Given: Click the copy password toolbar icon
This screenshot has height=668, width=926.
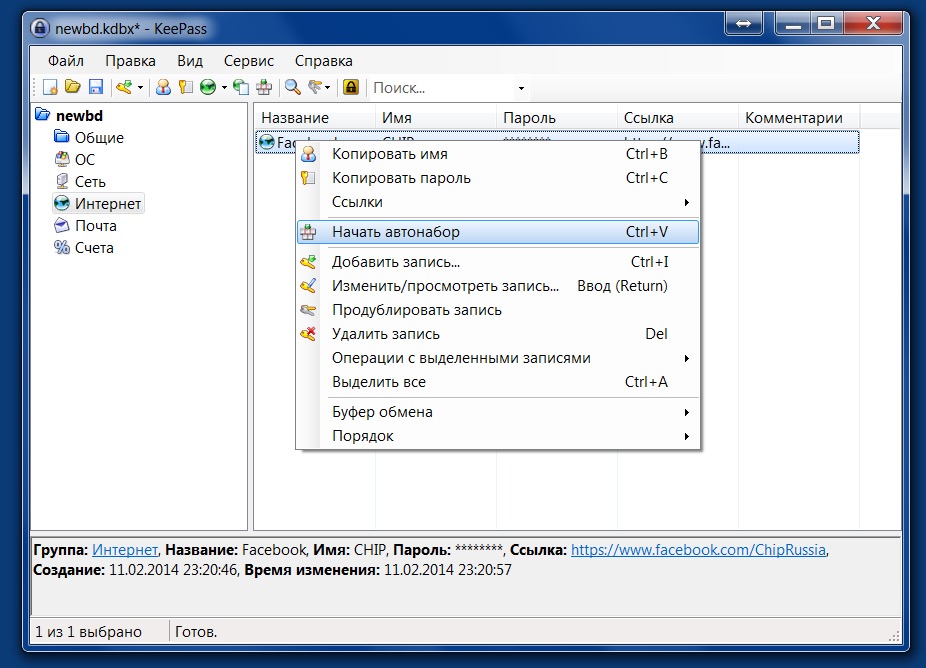Looking at the screenshot, I should click(x=185, y=88).
